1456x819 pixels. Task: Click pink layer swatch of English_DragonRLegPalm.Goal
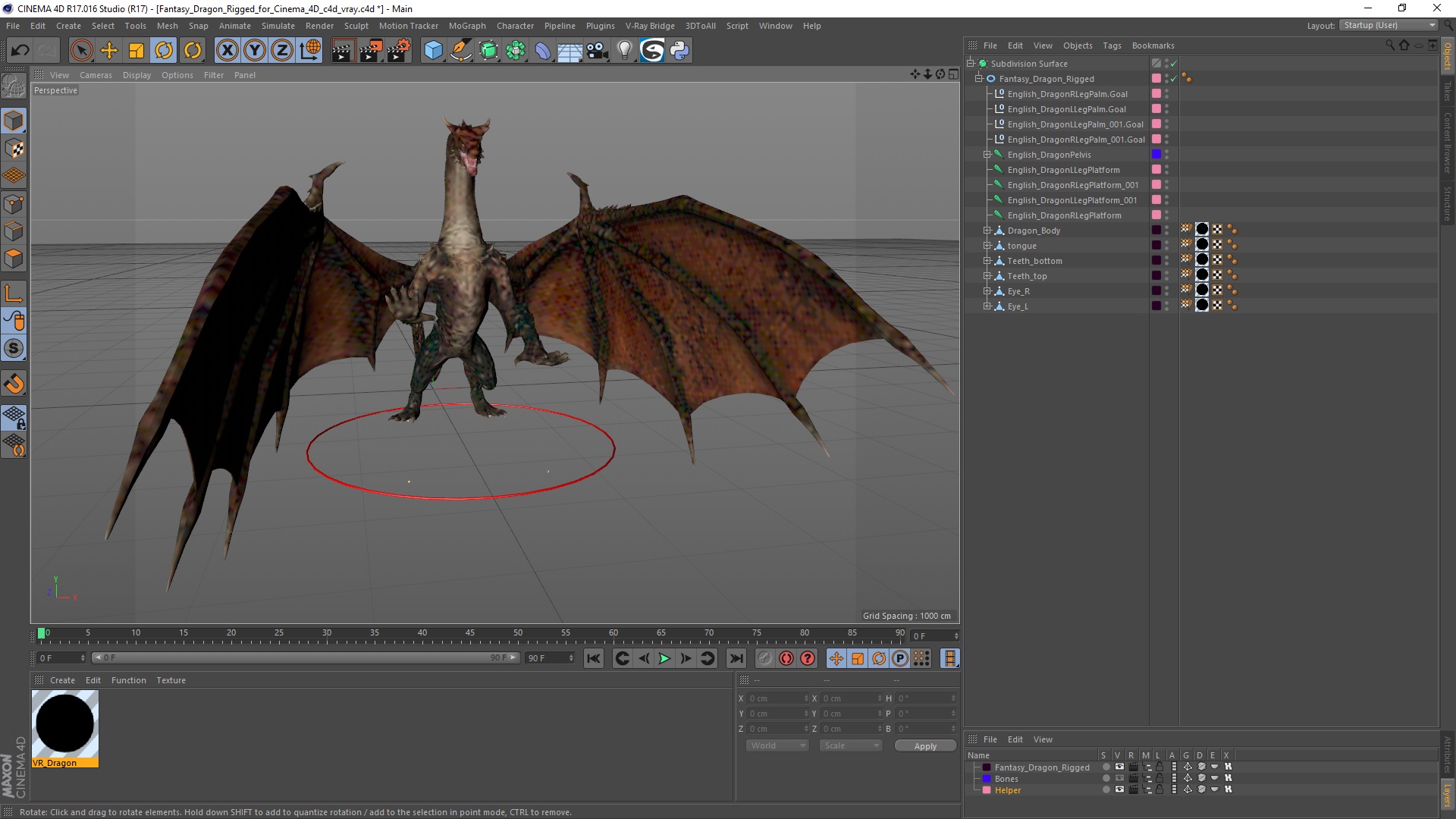tap(1156, 94)
